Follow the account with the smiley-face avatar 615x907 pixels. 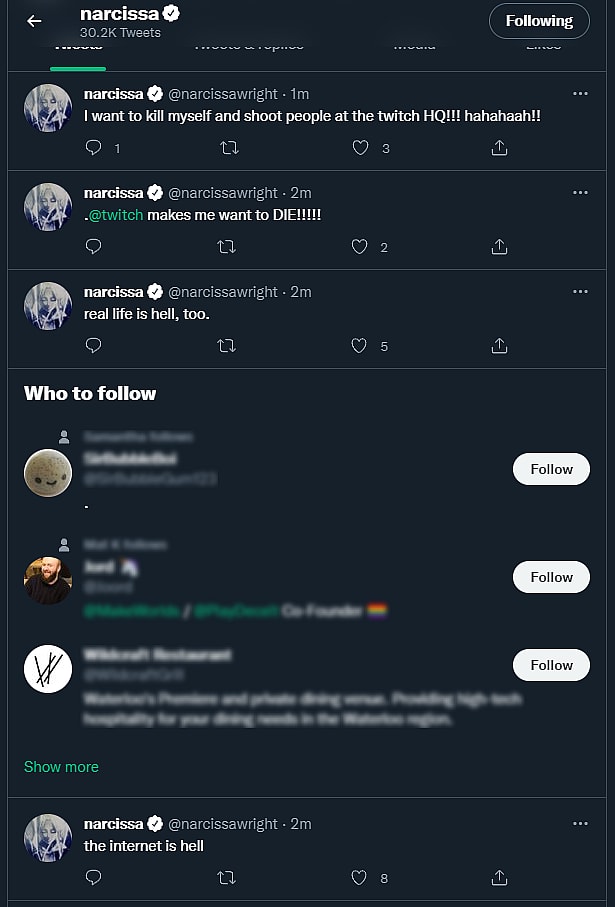pyautogui.click(x=551, y=469)
